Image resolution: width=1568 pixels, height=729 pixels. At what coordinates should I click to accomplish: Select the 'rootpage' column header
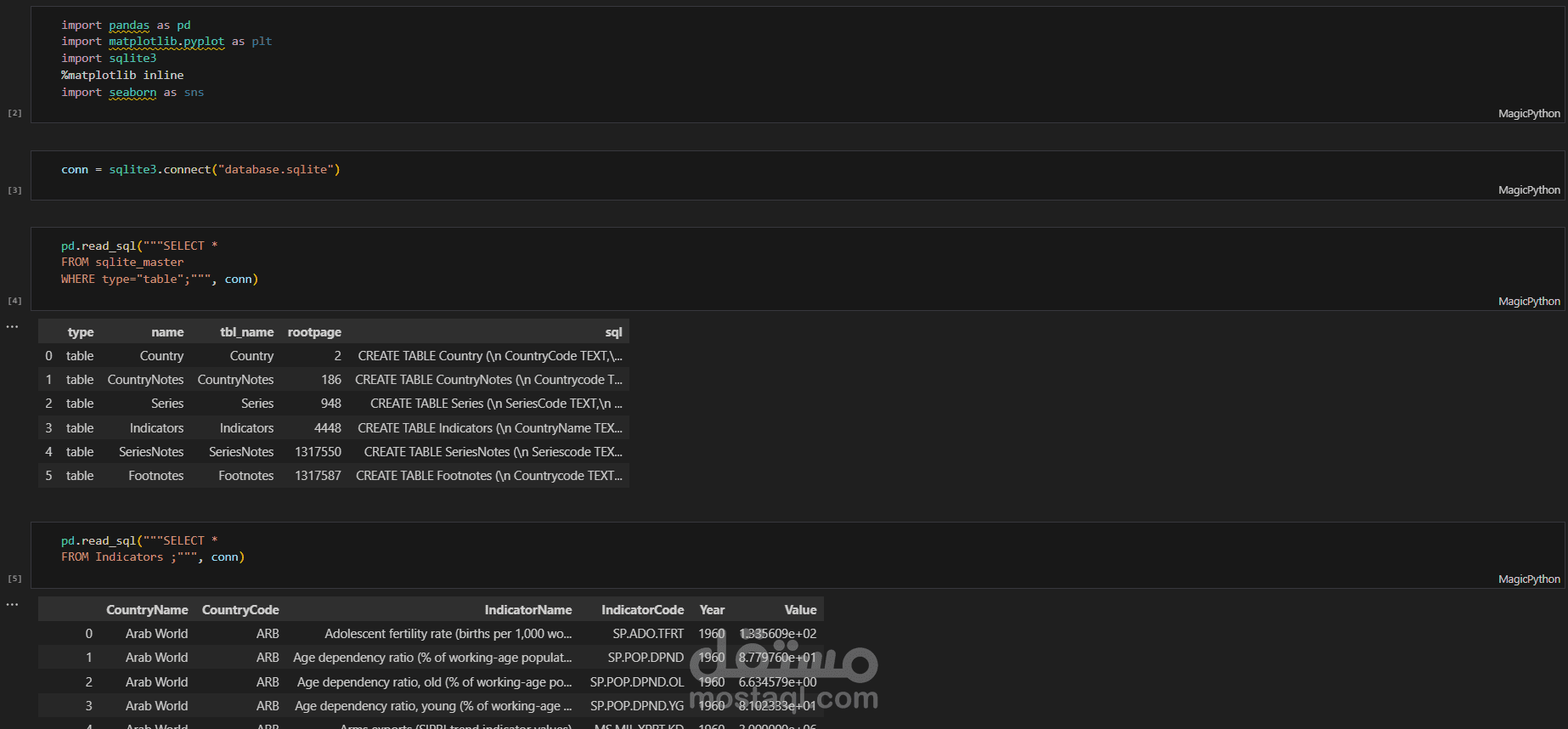tap(314, 332)
